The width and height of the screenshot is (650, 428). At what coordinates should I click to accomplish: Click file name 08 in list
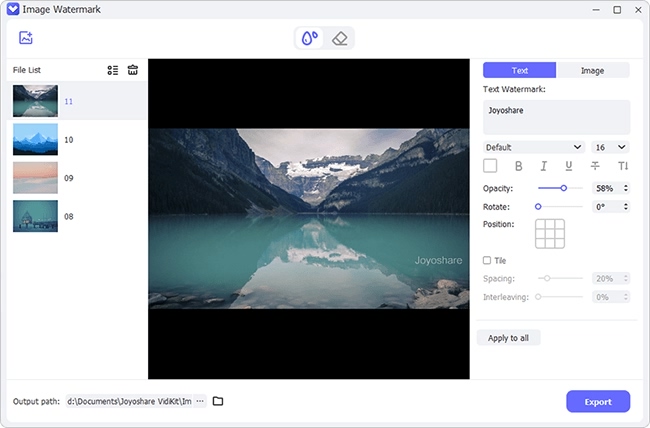[x=69, y=216]
